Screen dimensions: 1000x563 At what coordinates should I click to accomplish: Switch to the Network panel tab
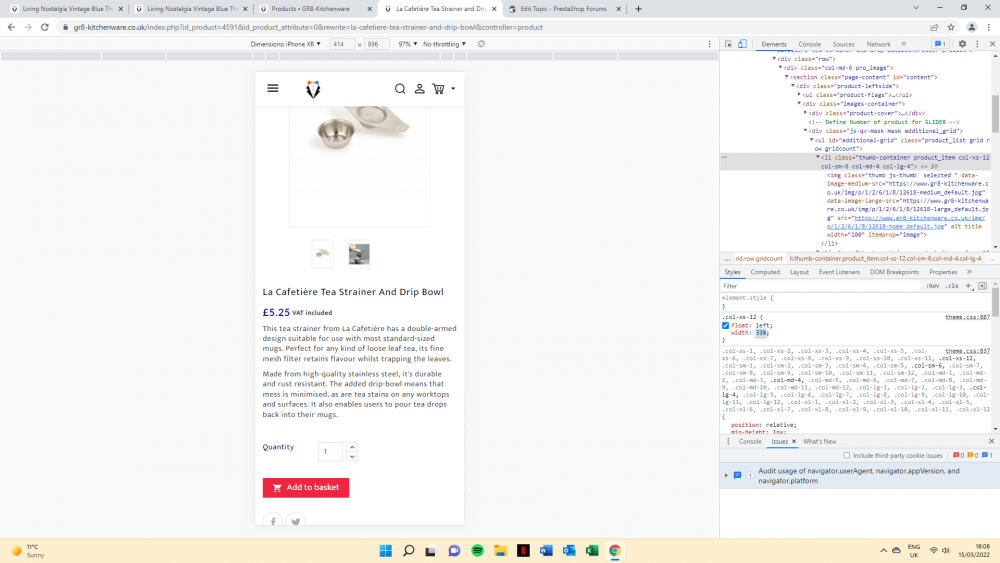pos(878,44)
